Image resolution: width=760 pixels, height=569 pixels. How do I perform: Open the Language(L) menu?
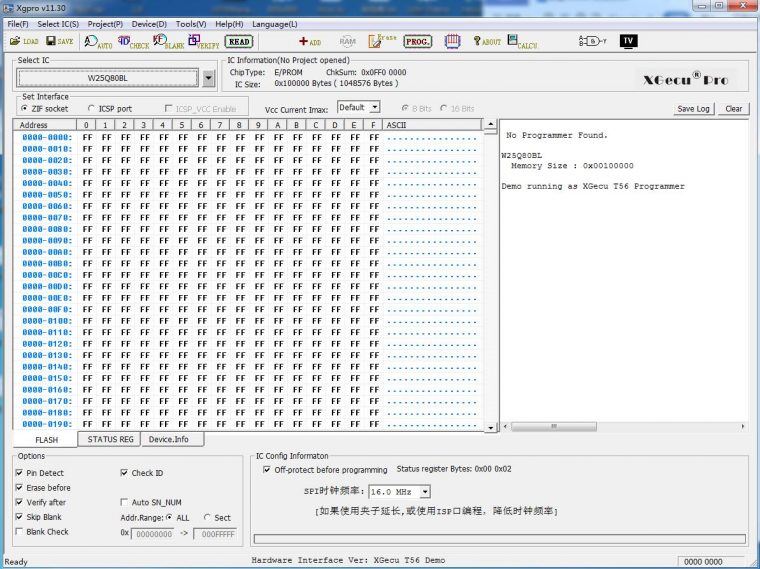(275, 24)
